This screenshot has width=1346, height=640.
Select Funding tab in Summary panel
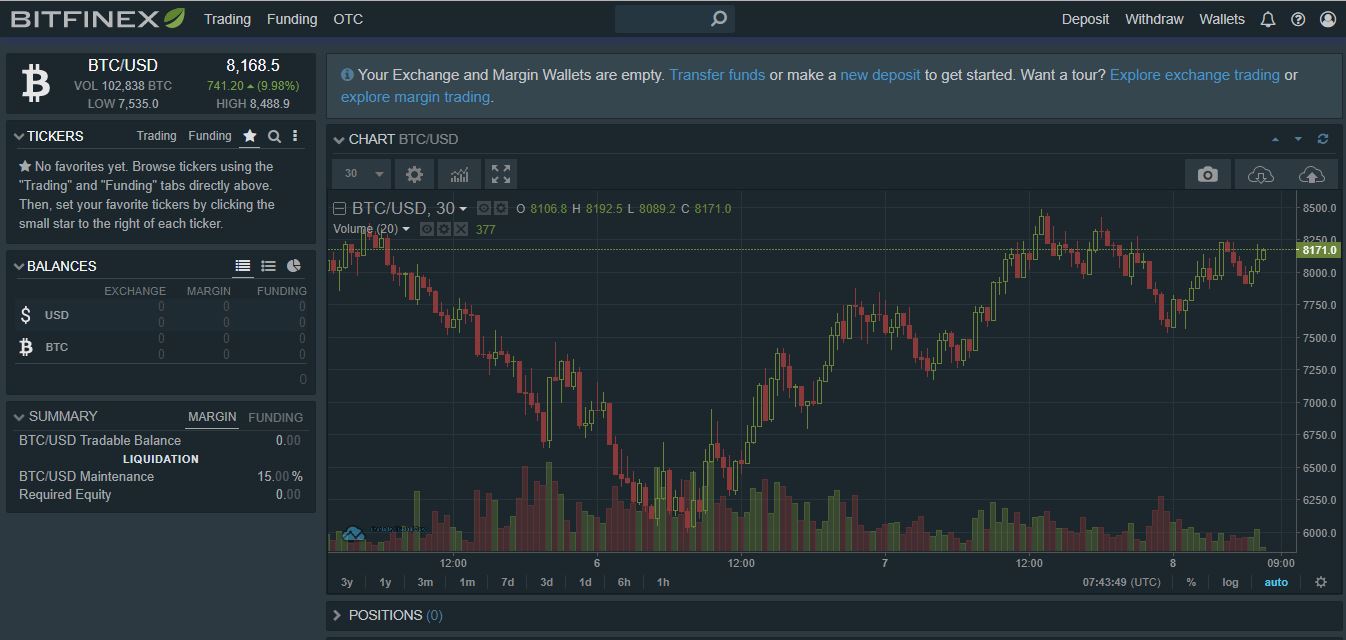tap(275, 417)
